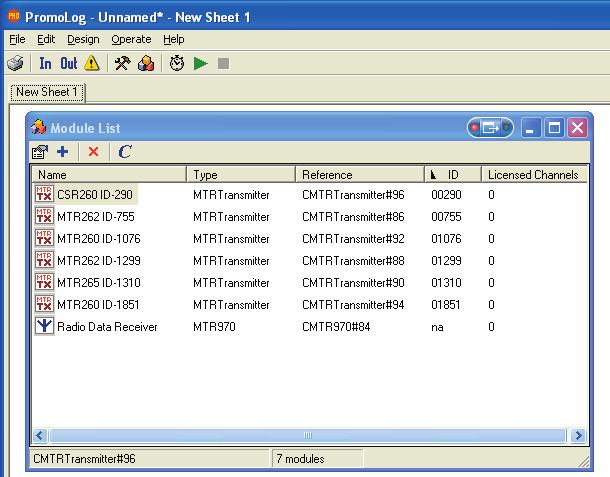Open module properties icon in Module List
The height and width of the screenshot is (477, 610).
point(40,152)
